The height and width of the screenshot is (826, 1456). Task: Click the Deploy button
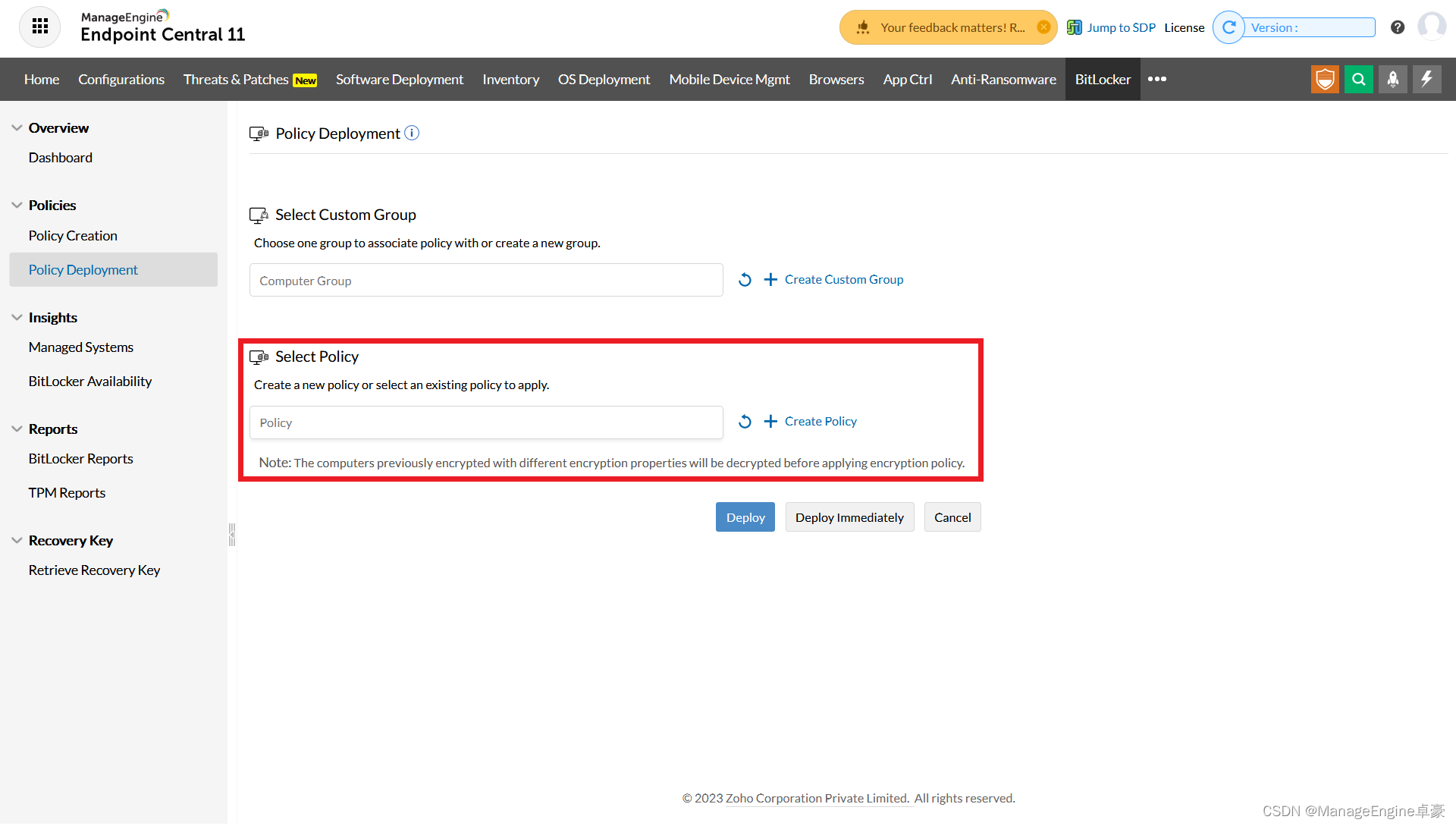point(745,517)
